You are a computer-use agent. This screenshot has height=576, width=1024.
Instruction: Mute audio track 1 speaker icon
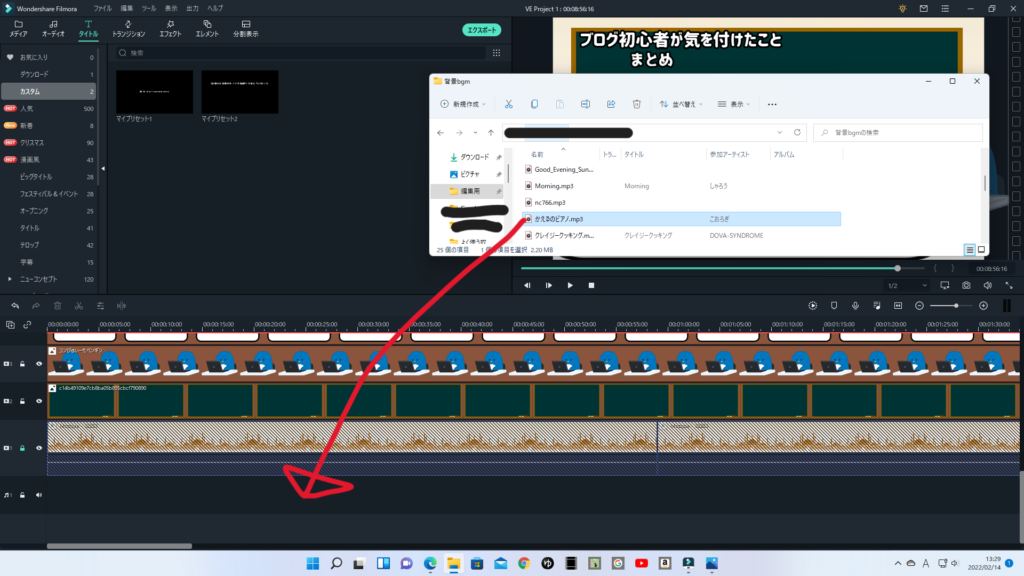coord(39,495)
